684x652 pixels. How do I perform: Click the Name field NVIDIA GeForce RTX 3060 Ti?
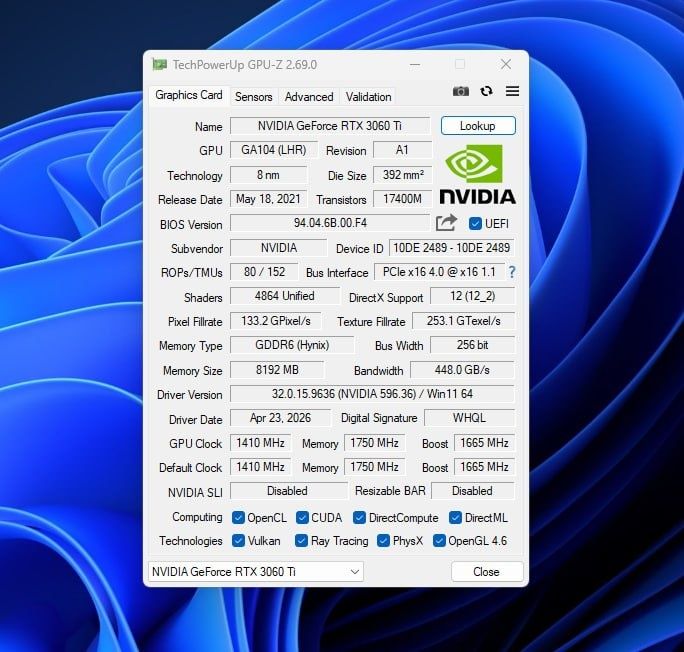coord(330,126)
